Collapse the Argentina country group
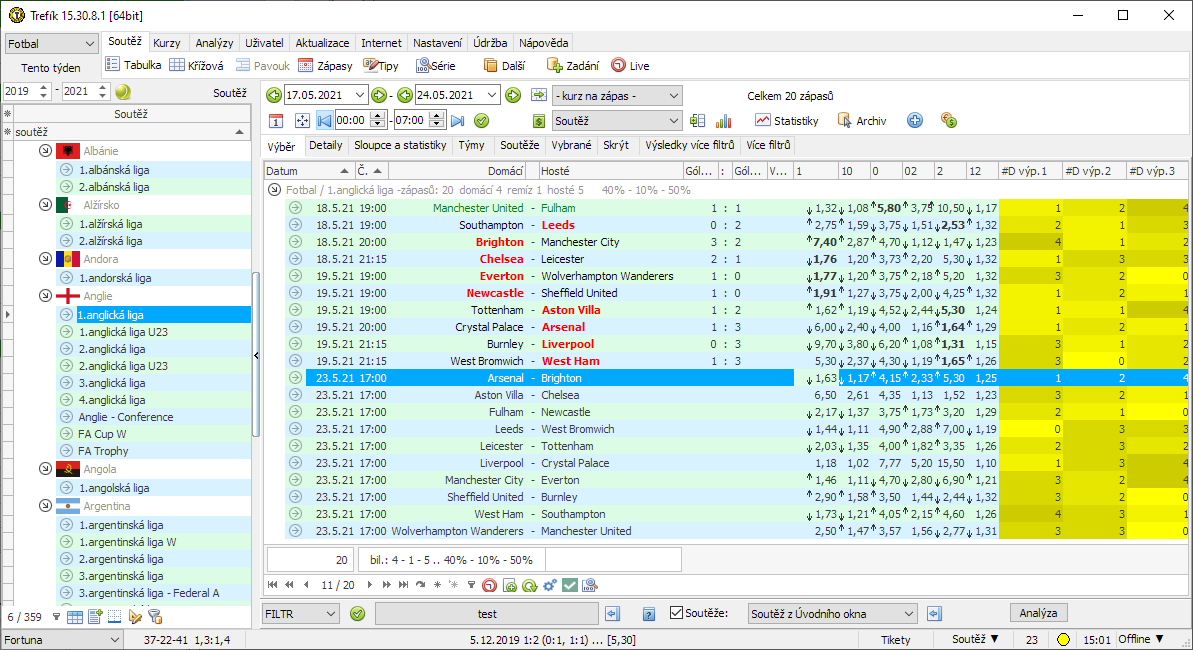The width and height of the screenshot is (1193, 650). 45,505
